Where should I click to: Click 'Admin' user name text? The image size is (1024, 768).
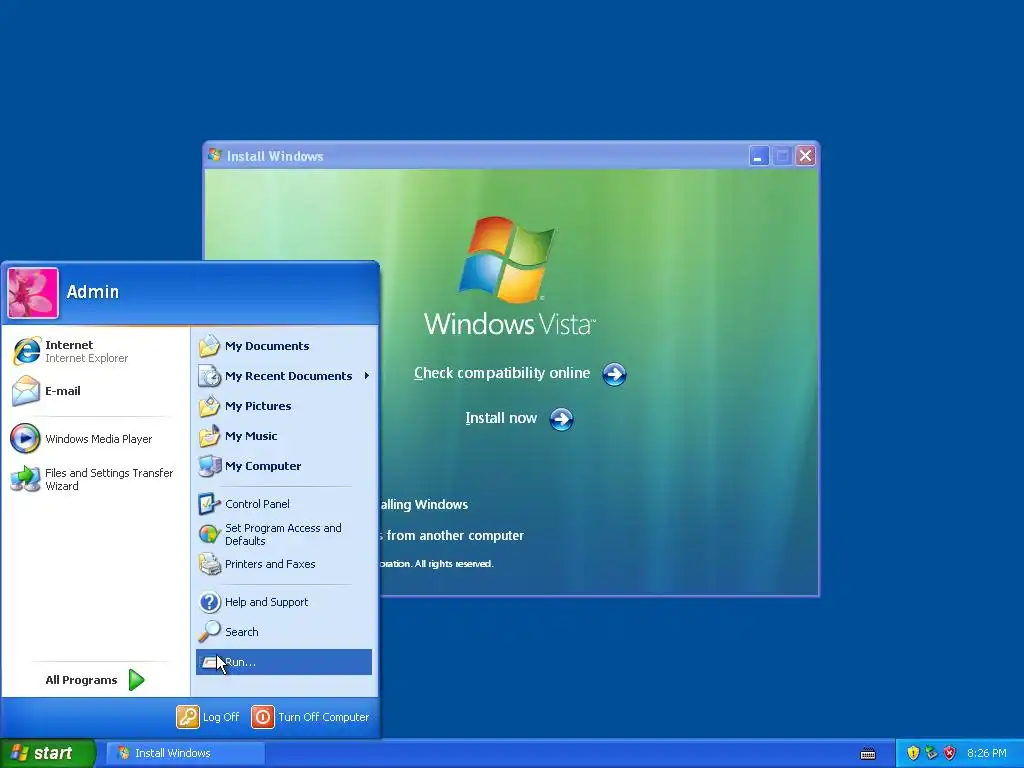[93, 292]
